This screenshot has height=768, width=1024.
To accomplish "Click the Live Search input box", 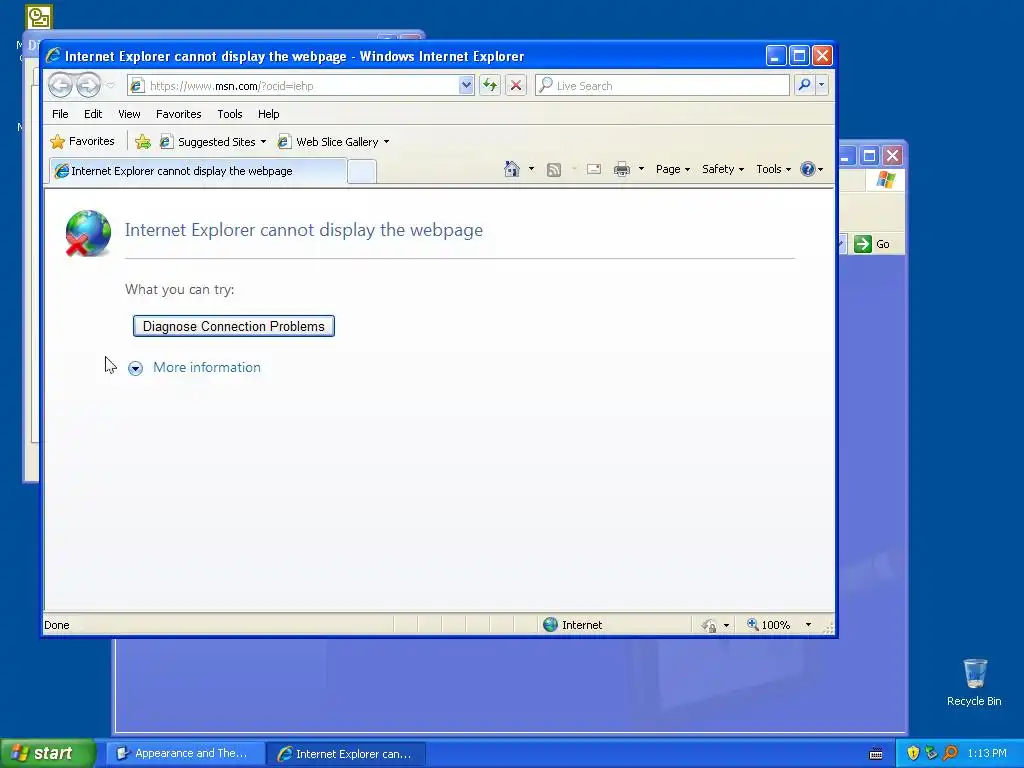I will pos(662,86).
